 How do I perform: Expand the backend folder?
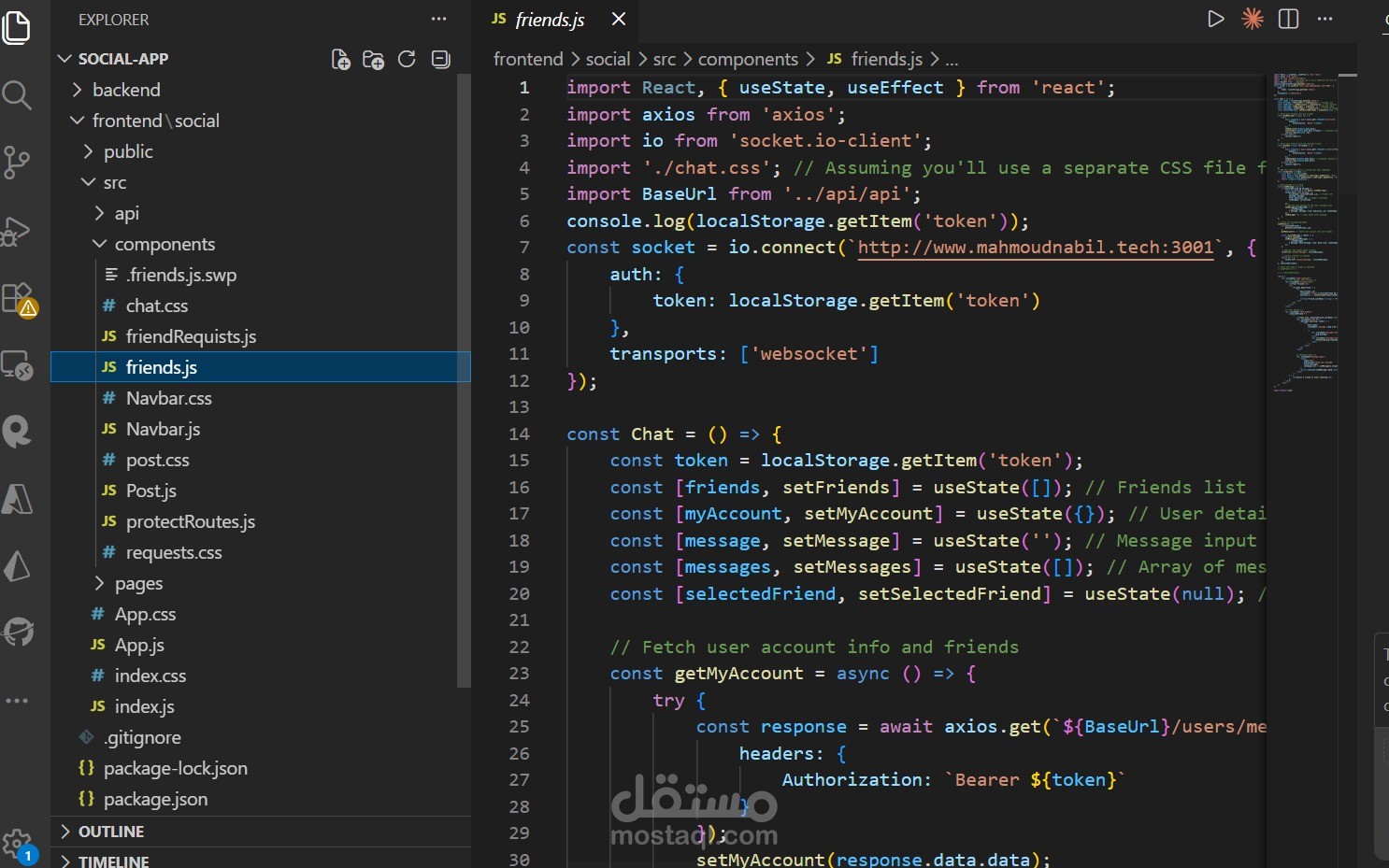pos(126,90)
